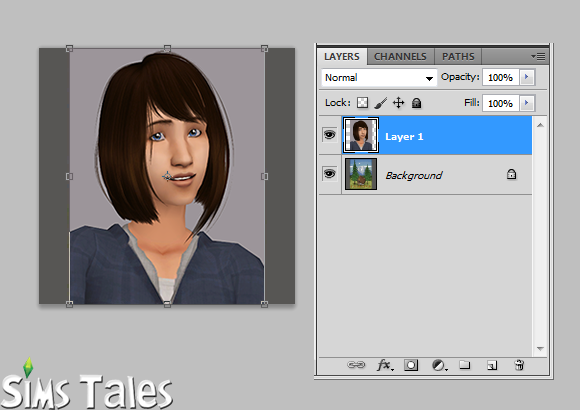Lock position move icon
Screen dimensions: 580x410
(398, 102)
